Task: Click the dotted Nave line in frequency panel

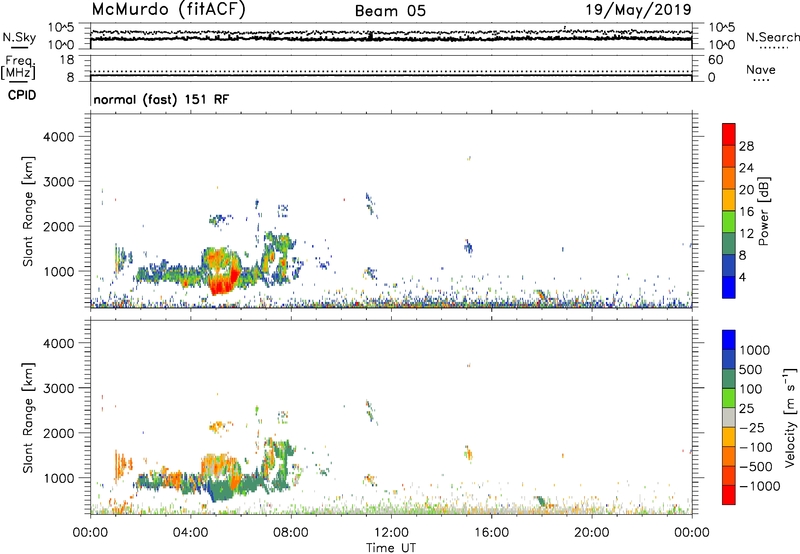Action: (391, 71)
